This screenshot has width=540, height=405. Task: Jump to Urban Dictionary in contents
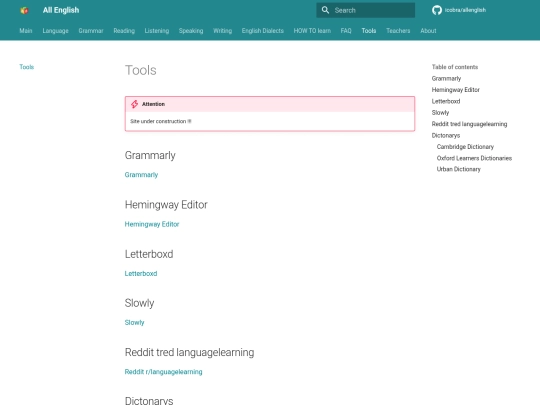pos(459,169)
